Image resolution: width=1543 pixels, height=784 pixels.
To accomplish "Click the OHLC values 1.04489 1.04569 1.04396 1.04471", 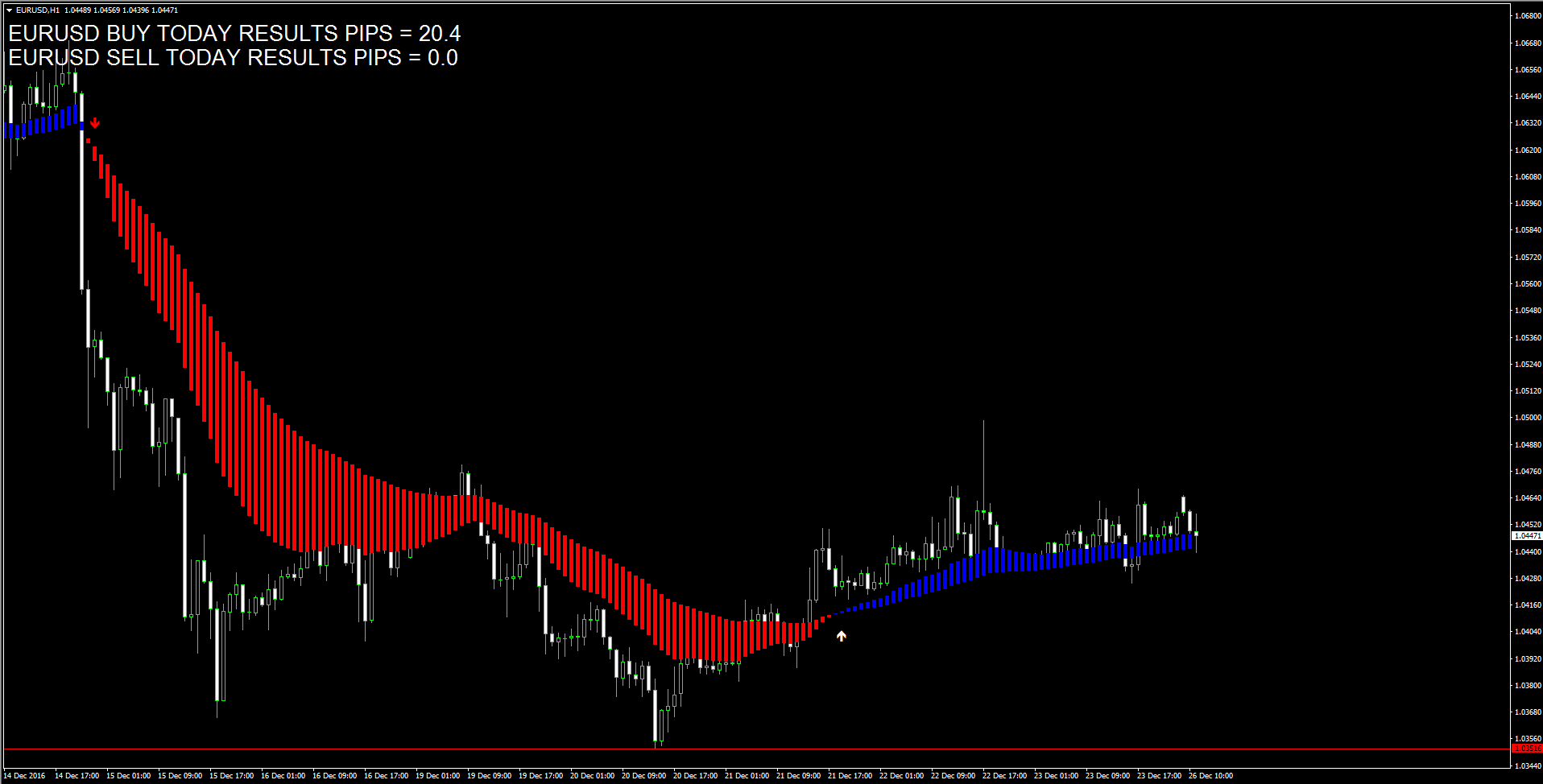I will point(122,10).
